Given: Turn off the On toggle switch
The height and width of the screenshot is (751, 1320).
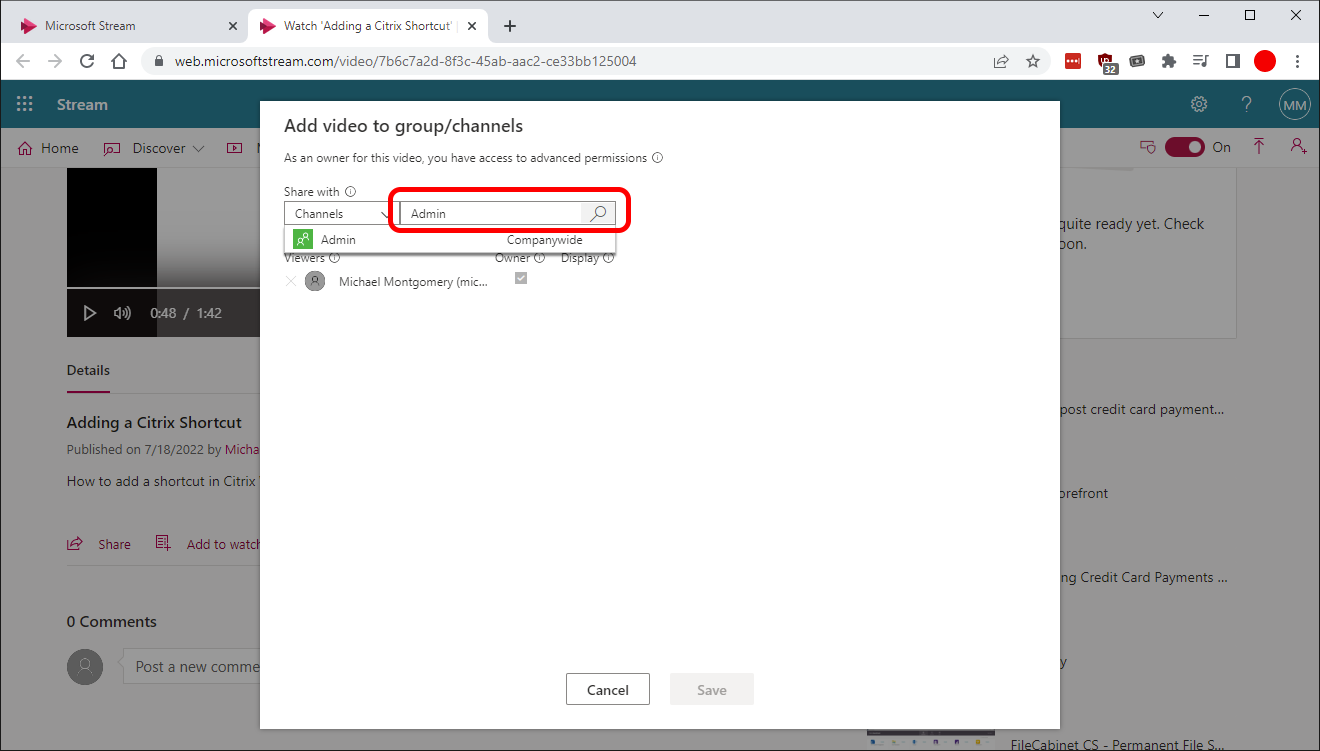Looking at the screenshot, I should pyautogui.click(x=1185, y=147).
